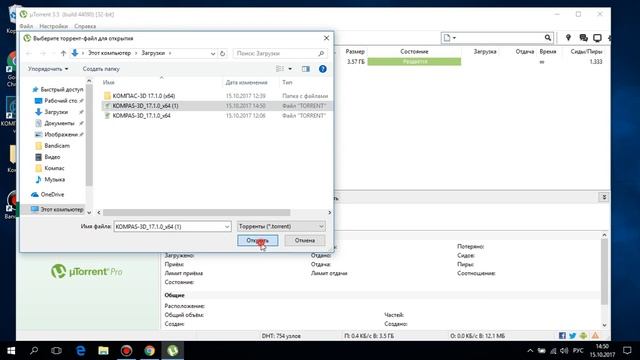The width and height of the screenshot is (640, 360).
Task: Click the horizontal scrollbar in file list
Action: point(196,213)
